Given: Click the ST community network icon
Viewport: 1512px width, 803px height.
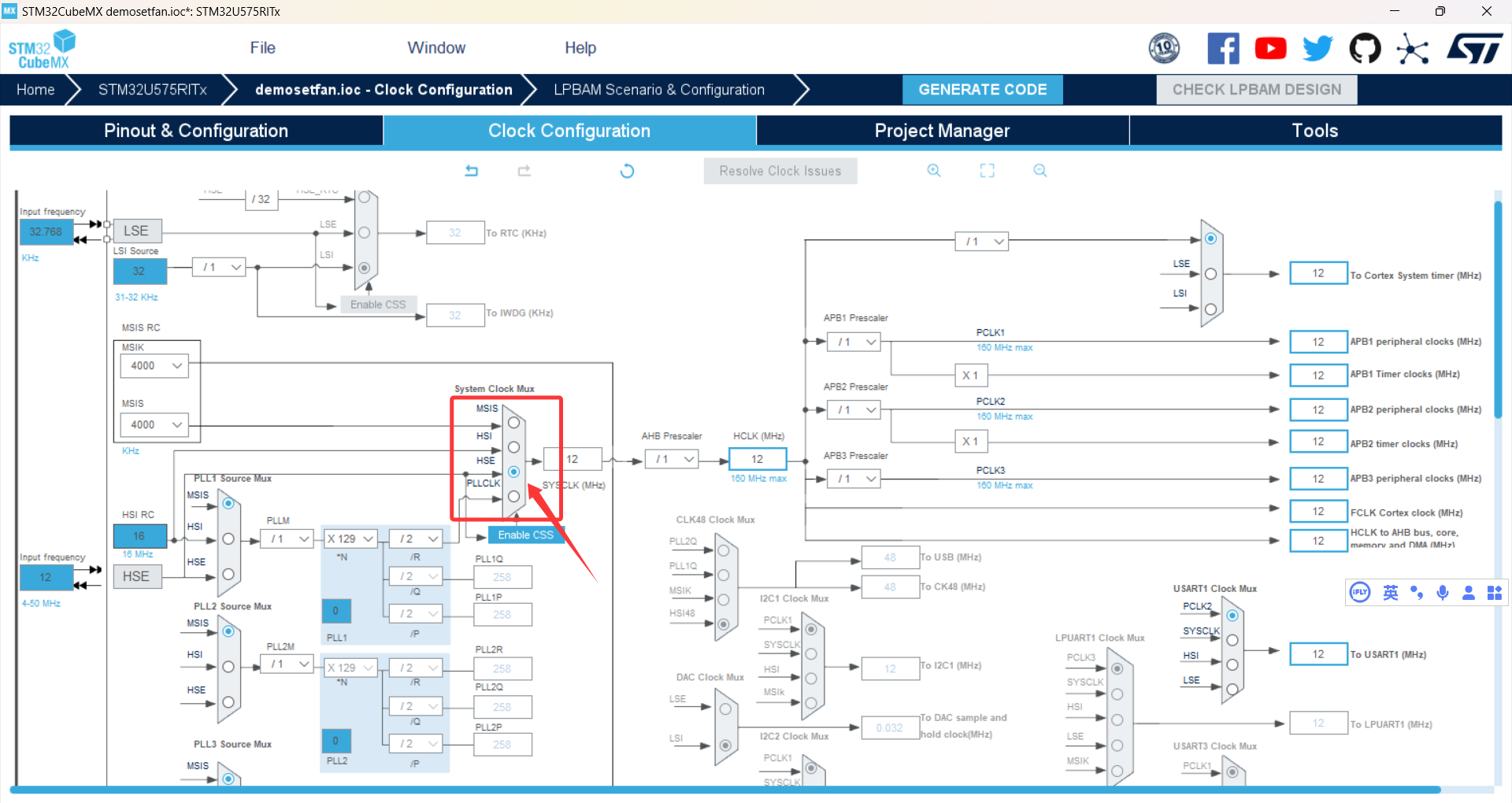Looking at the screenshot, I should point(1412,49).
